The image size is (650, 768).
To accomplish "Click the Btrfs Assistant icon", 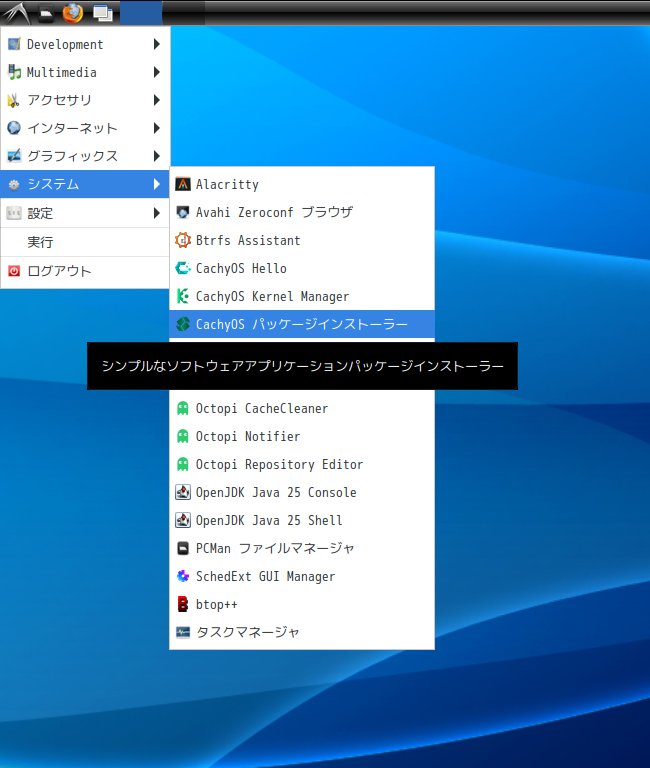I will pos(183,240).
